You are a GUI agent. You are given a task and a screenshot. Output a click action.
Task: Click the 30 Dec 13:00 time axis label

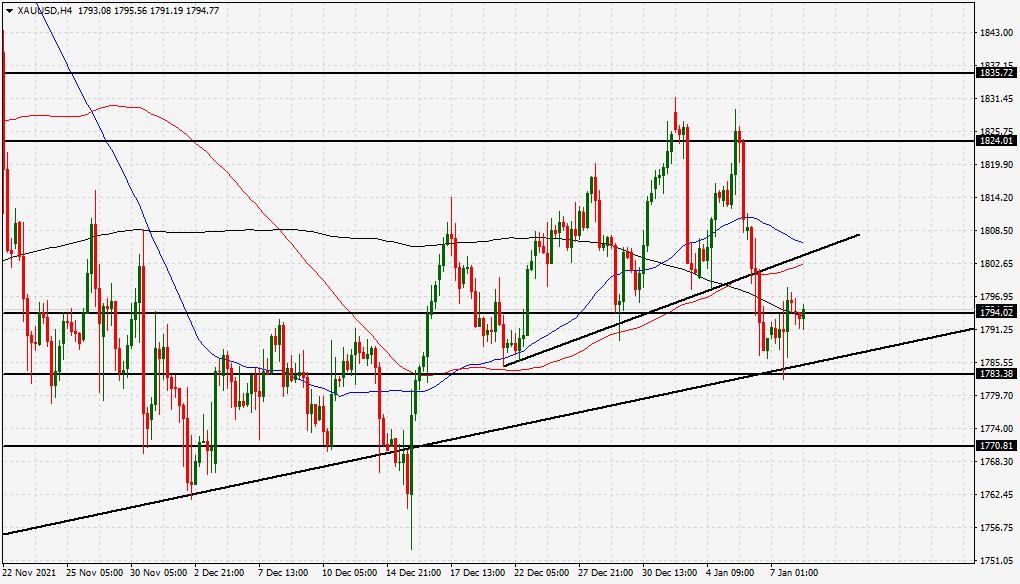669,573
